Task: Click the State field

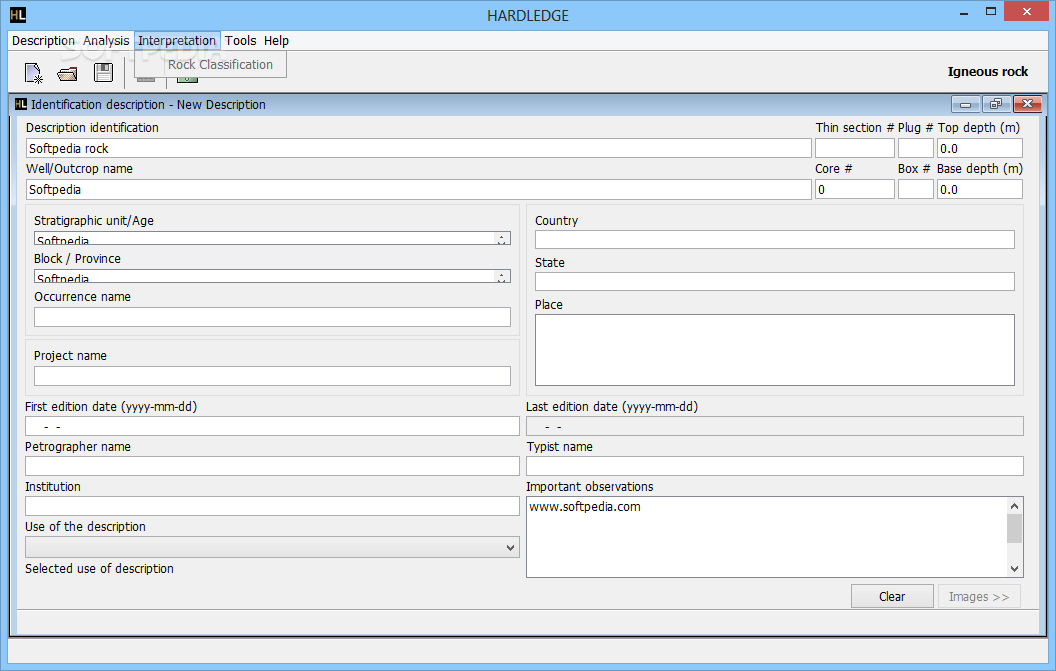Action: coord(774,282)
